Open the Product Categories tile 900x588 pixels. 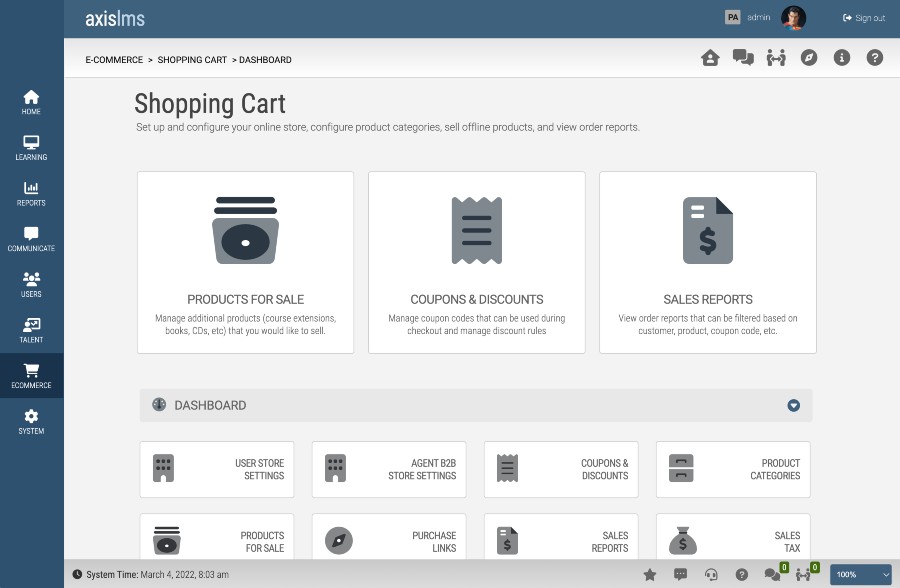coord(733,469)
